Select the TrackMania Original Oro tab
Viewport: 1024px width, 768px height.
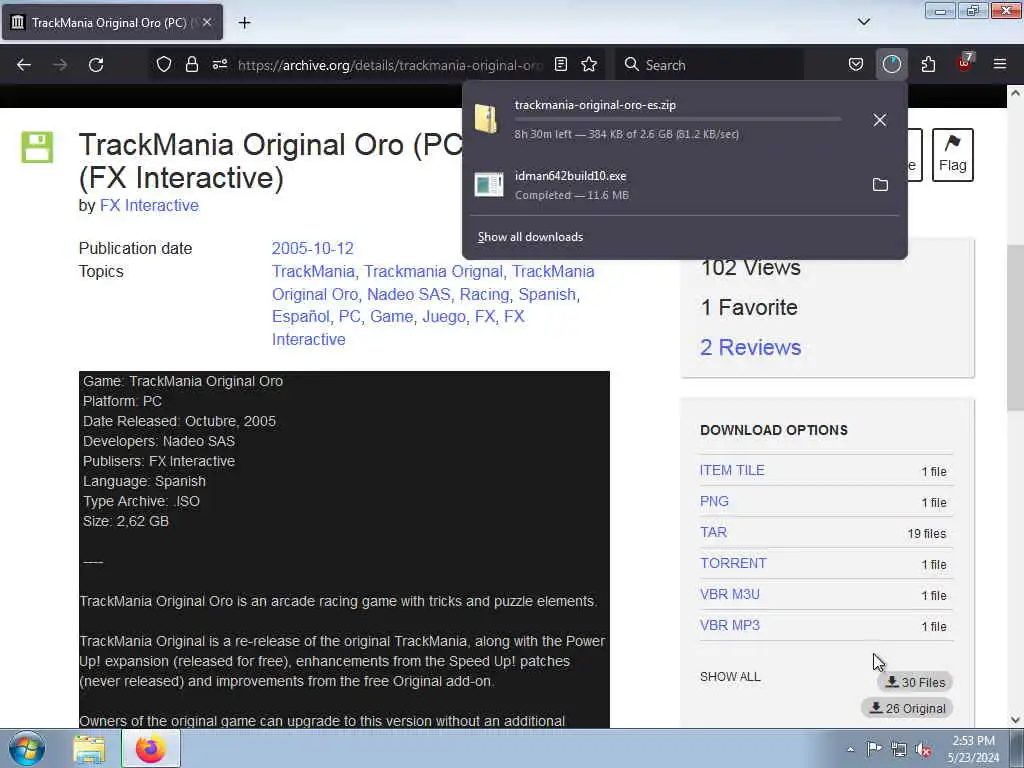click(112, 22)
